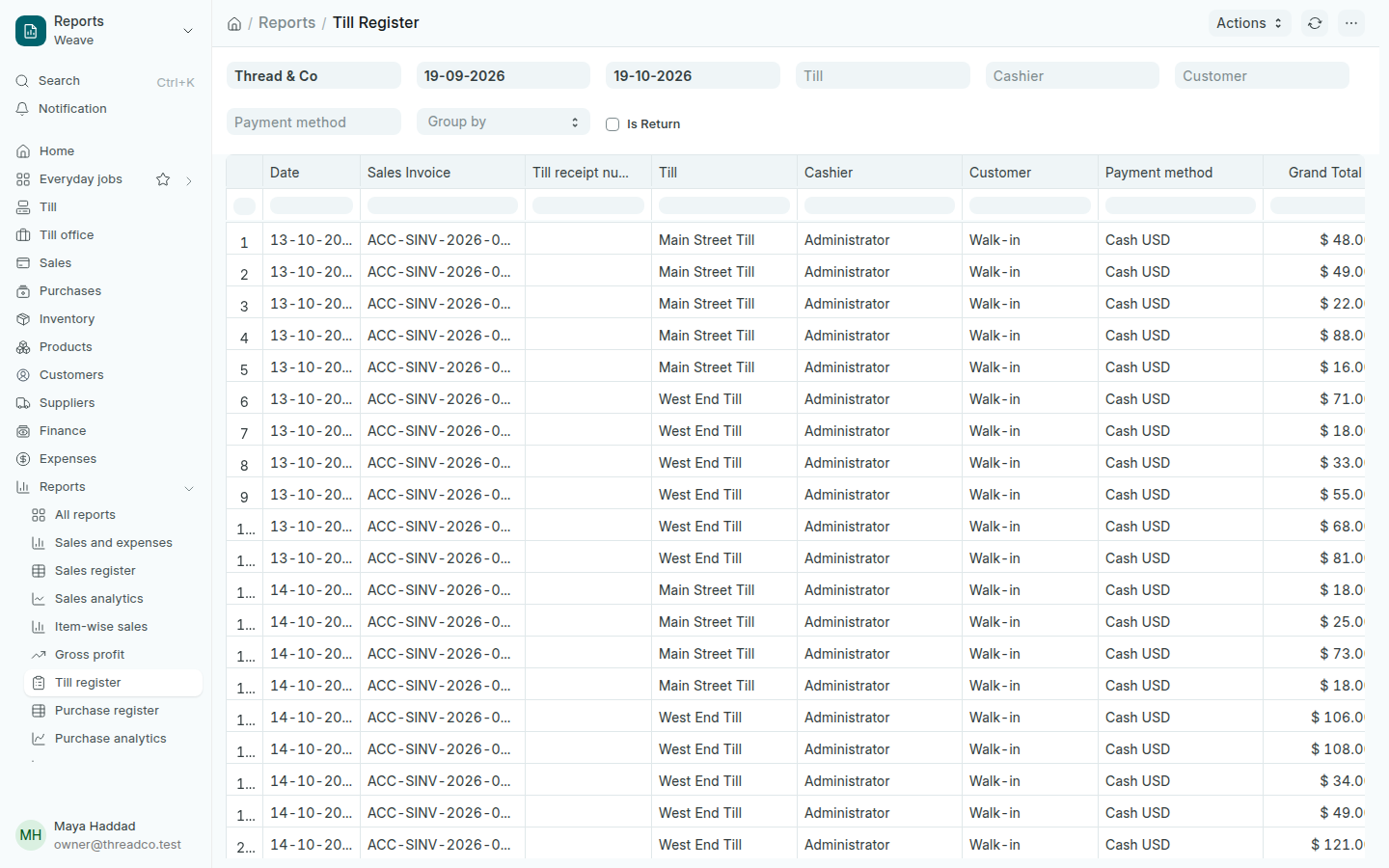Screen dimensions: 1389x868
Task: Expand the Everyday jobs submenu arrow
Action: [x=189, y=180]
